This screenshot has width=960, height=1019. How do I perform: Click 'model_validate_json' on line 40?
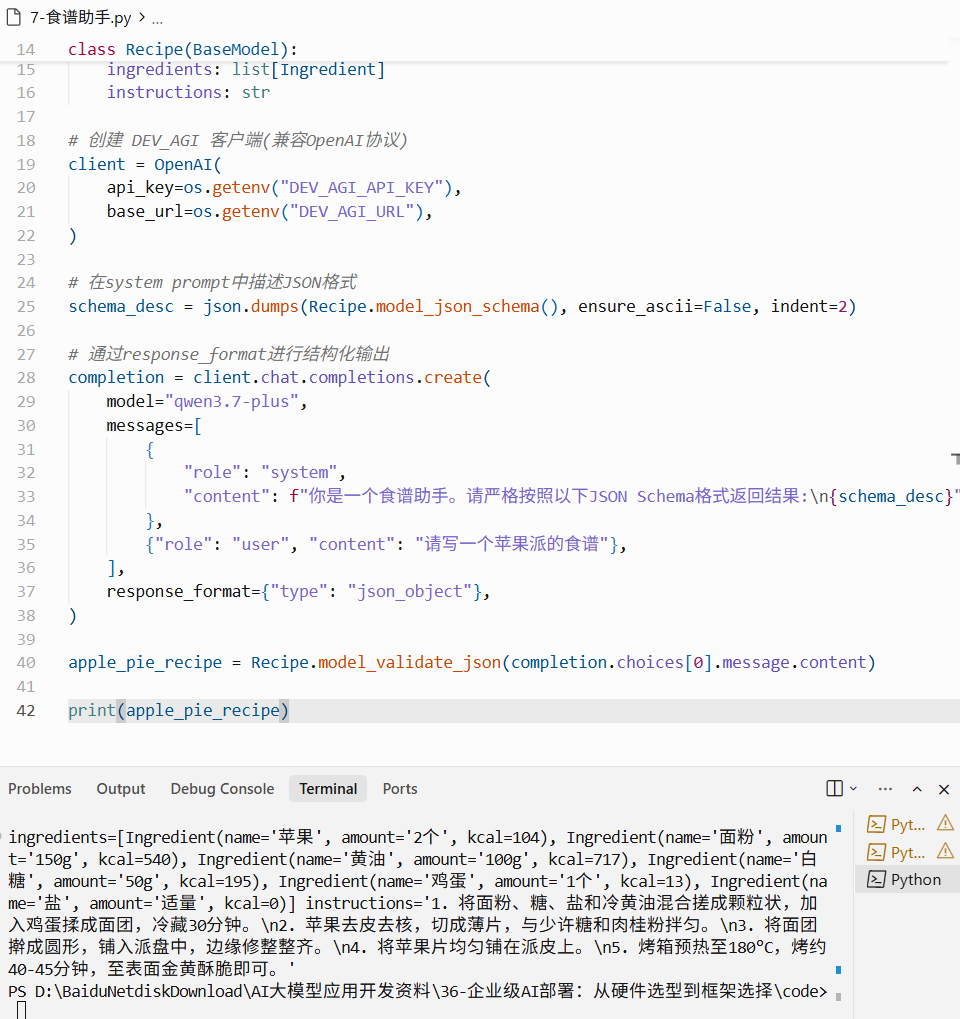[409, 662]
